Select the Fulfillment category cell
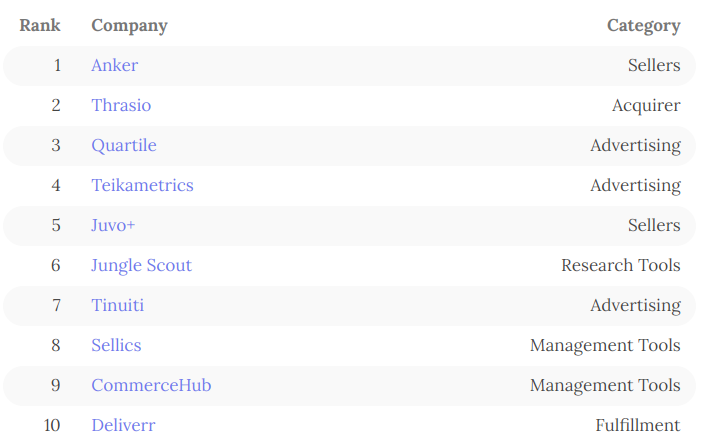This screenshot has height=447, width=707. point(637,426)
